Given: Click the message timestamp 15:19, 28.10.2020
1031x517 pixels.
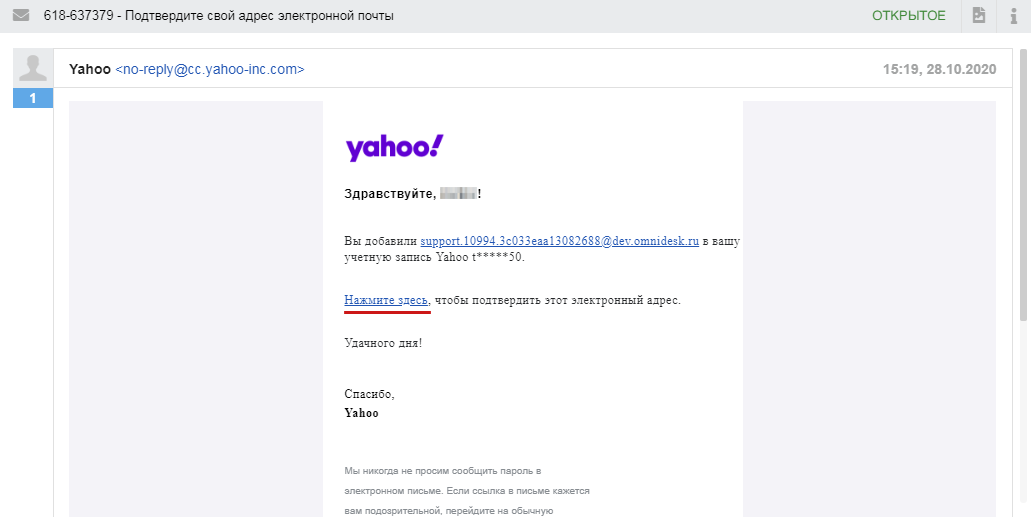Looking at the screenshot, I should point(939,70).
